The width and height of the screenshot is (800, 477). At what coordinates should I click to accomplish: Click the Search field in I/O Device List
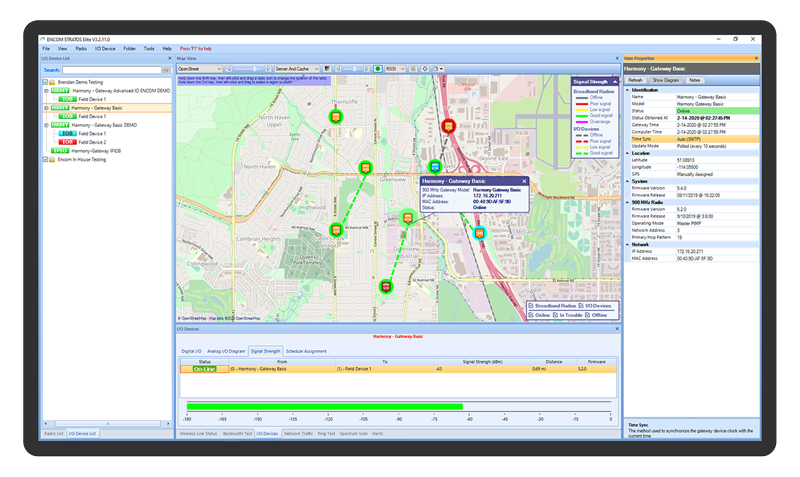(x=112, y=70)
